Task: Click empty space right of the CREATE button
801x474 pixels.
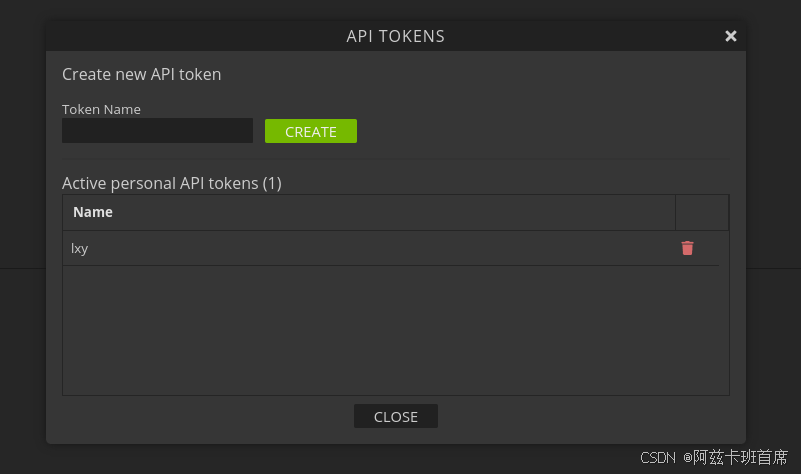Action: (540, 131)
